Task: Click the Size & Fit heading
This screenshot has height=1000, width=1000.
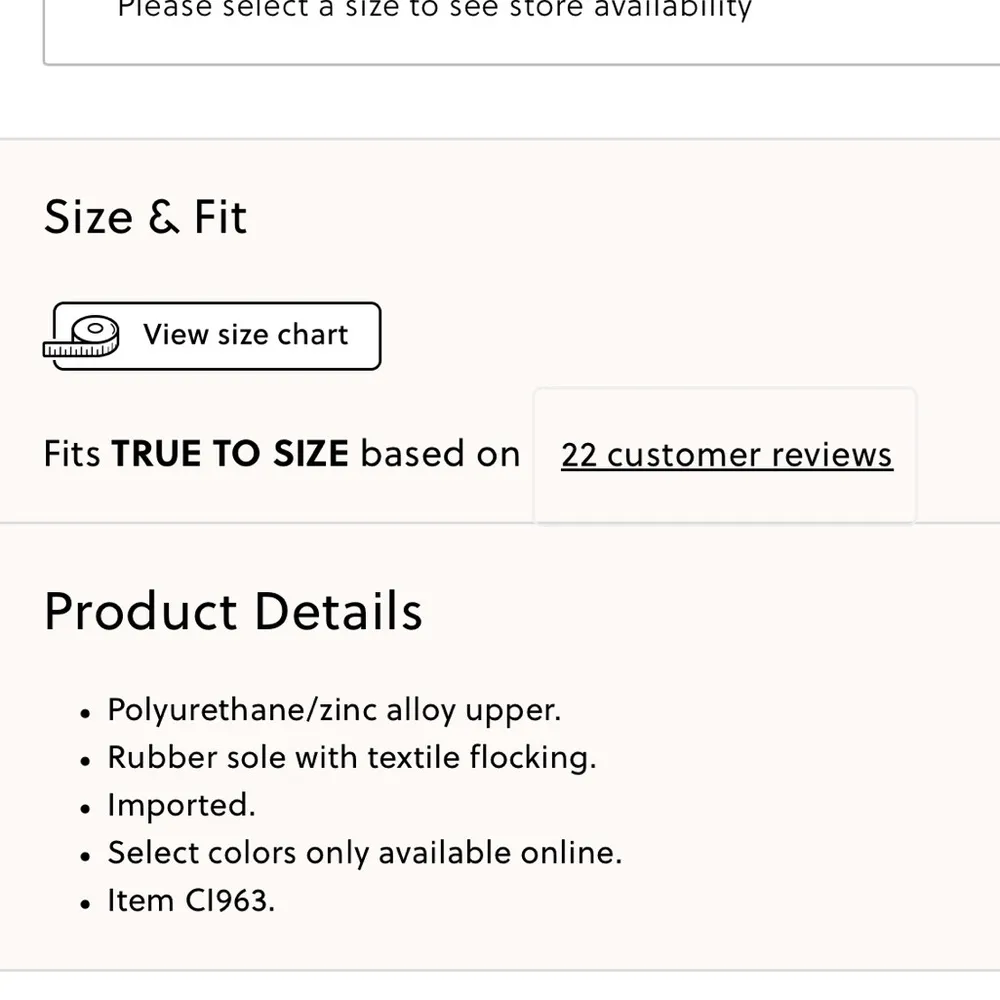Action: (x=145, y=216)
